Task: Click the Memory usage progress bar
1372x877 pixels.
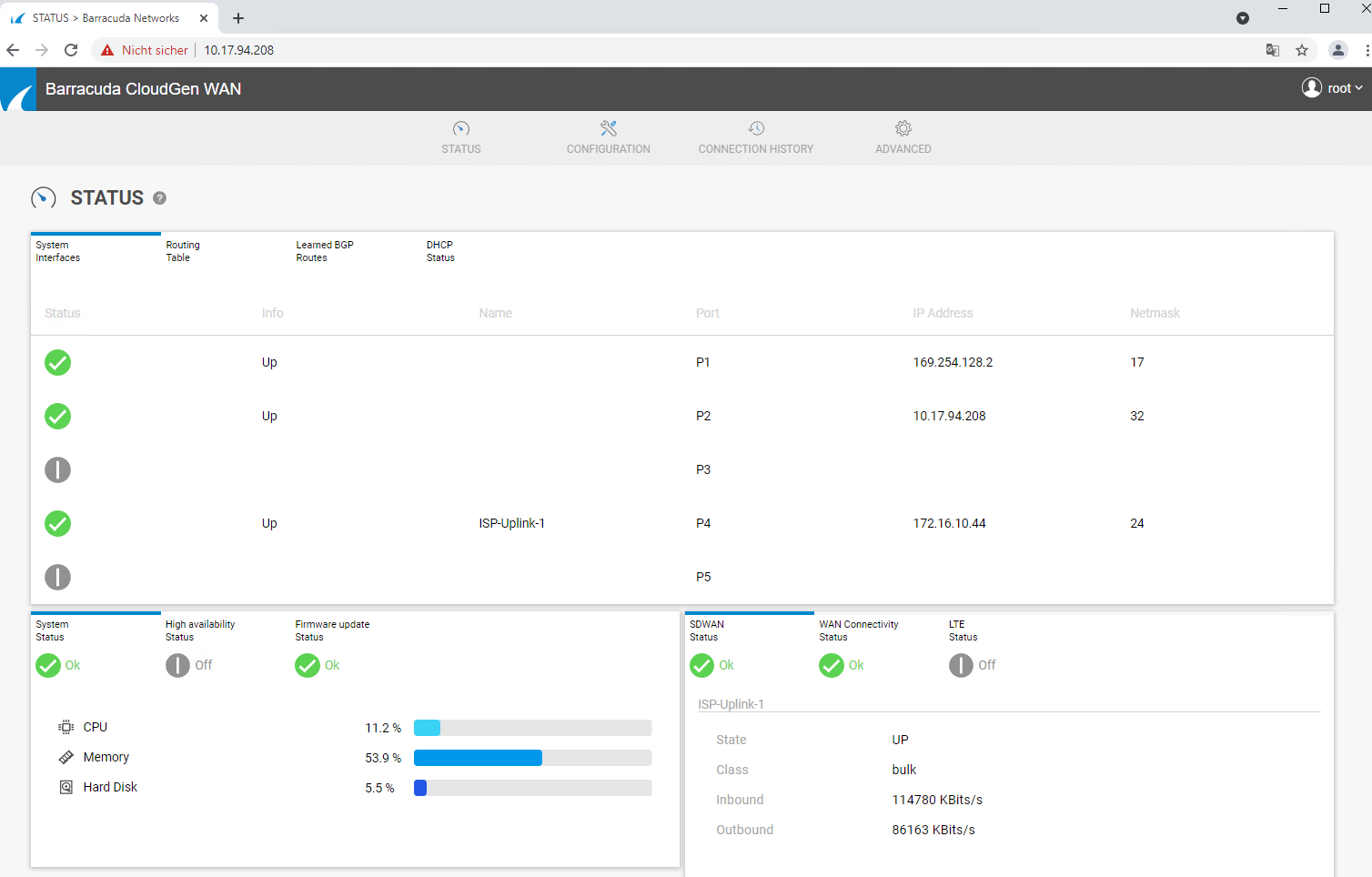Action: pos(532,758)
